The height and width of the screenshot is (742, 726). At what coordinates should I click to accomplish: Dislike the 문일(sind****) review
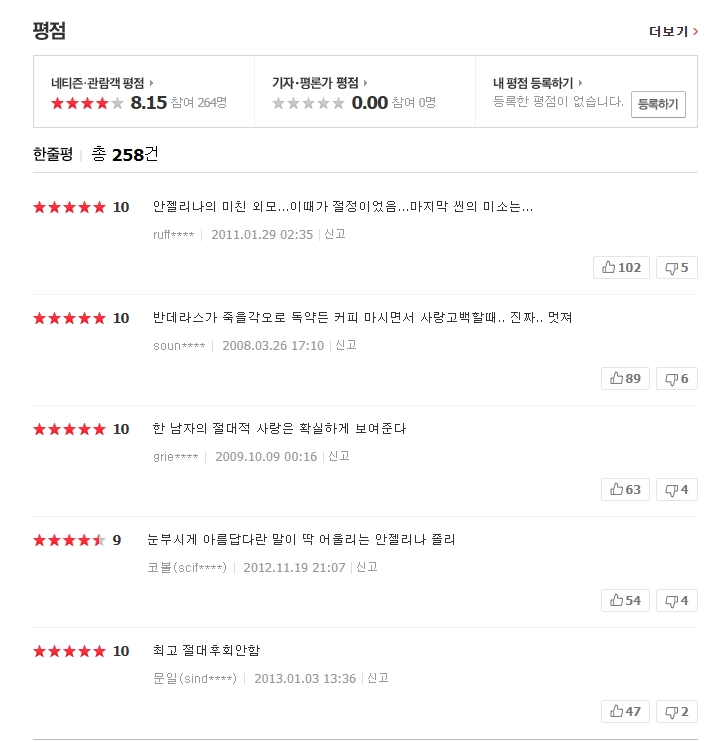coord(677,712)
